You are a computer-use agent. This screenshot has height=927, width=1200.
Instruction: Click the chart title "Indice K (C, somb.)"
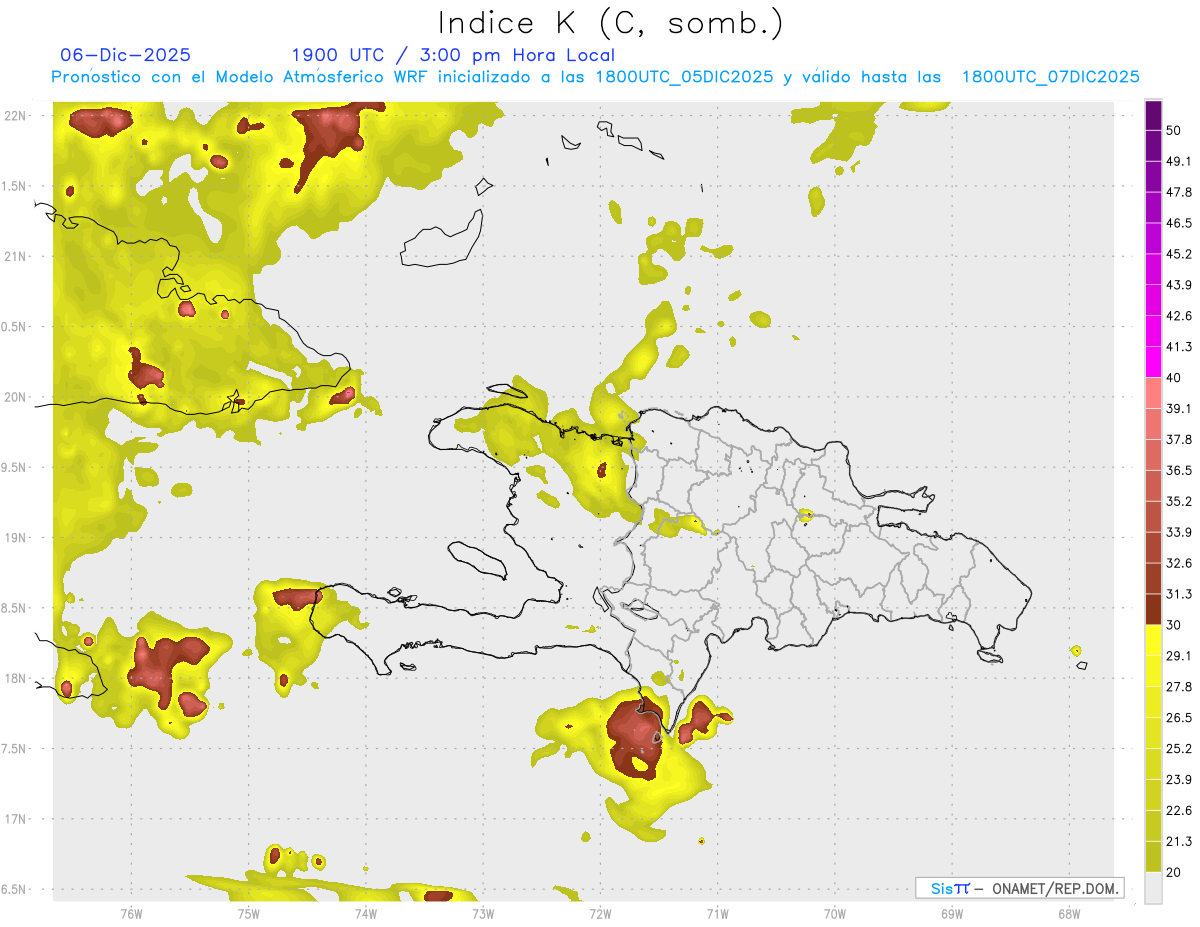[x=610, y=23]
